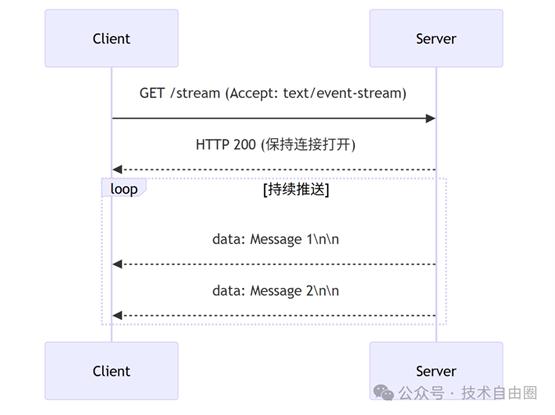Click the loop label tag

click(124, 188)
